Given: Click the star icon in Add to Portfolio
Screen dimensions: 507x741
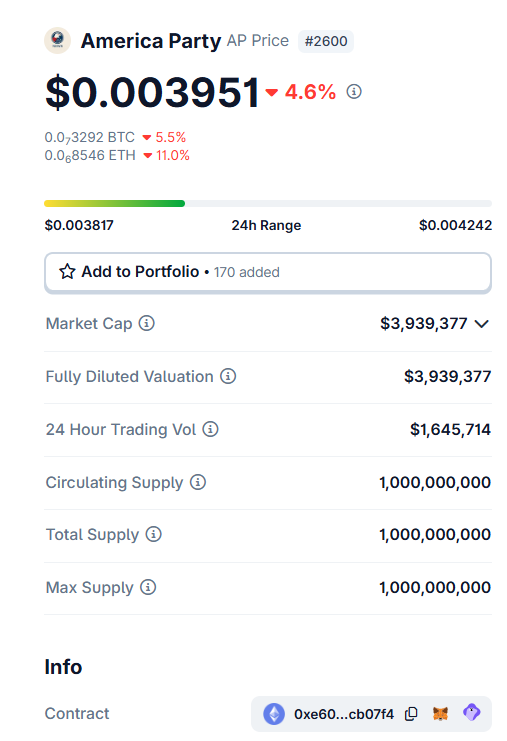Looking at the screenshot, I should tap(67, 272).
